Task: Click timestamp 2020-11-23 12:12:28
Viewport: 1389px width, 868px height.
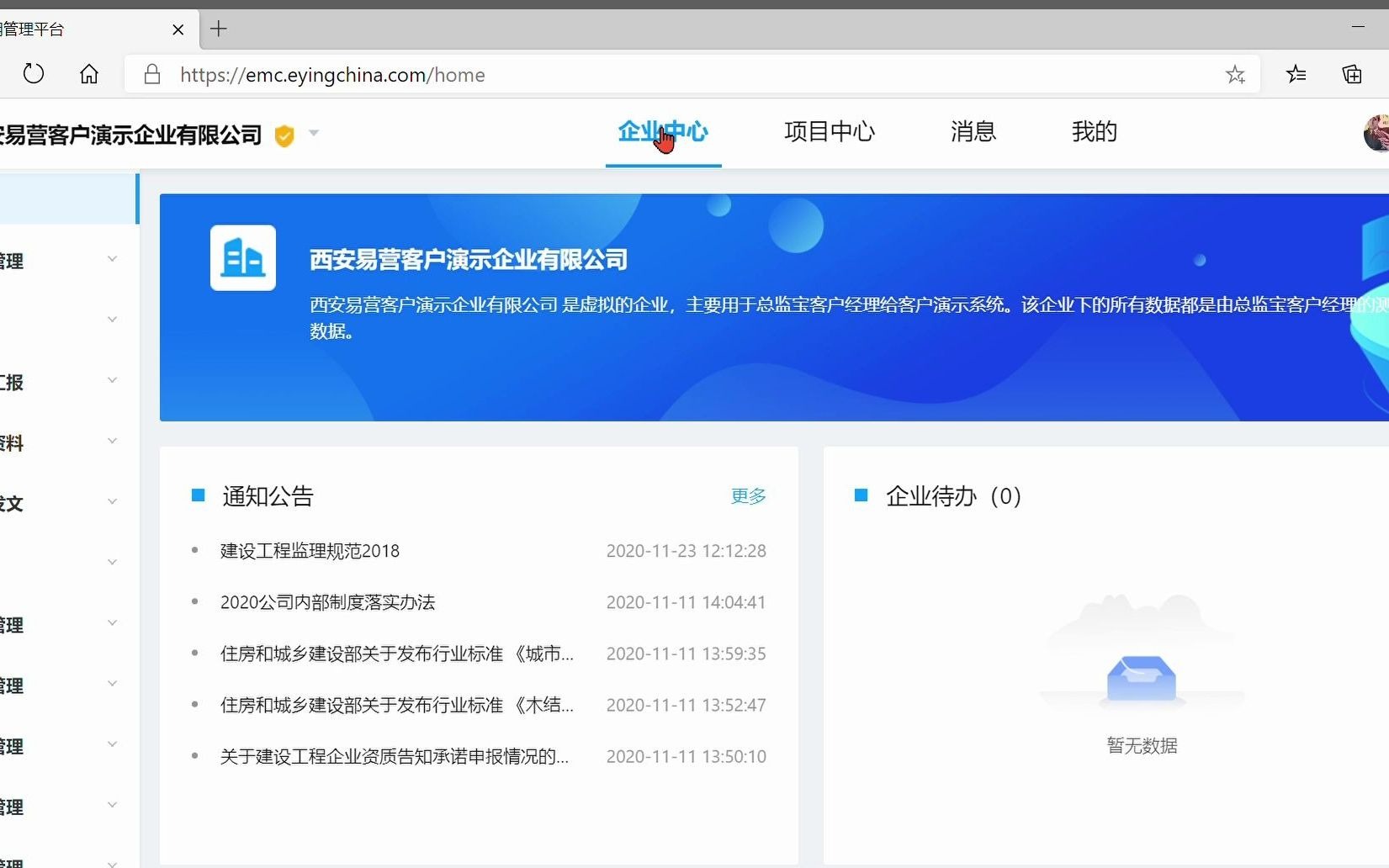Action: (687, 551)
